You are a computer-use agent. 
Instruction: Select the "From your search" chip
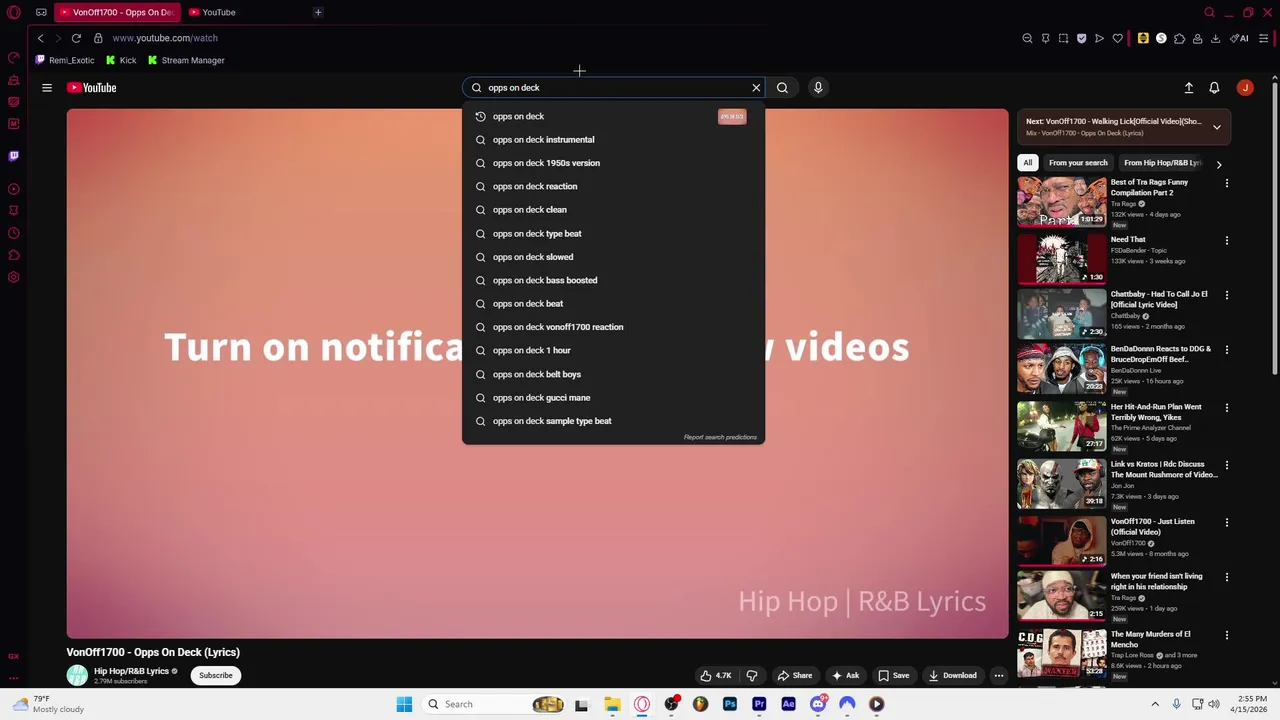coord(1078,163)
